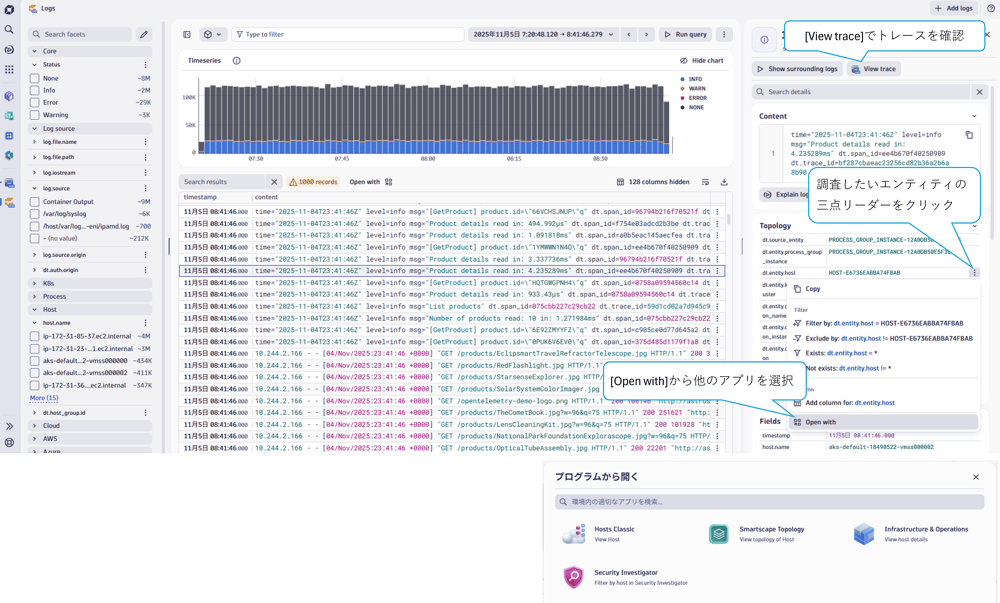Tick the Warning status checkbox
The image size is (1000, 603).
click(35, 115)
